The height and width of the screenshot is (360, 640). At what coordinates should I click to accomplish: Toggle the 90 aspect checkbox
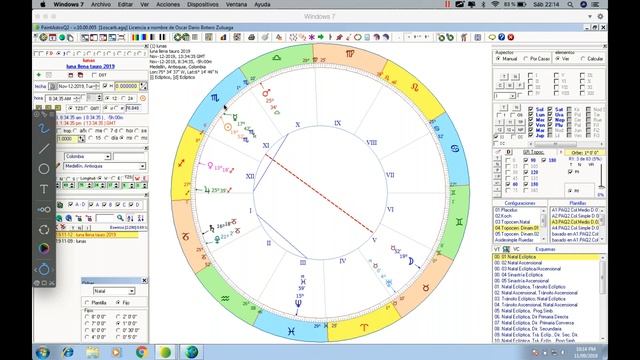click(x=526, y=160)
